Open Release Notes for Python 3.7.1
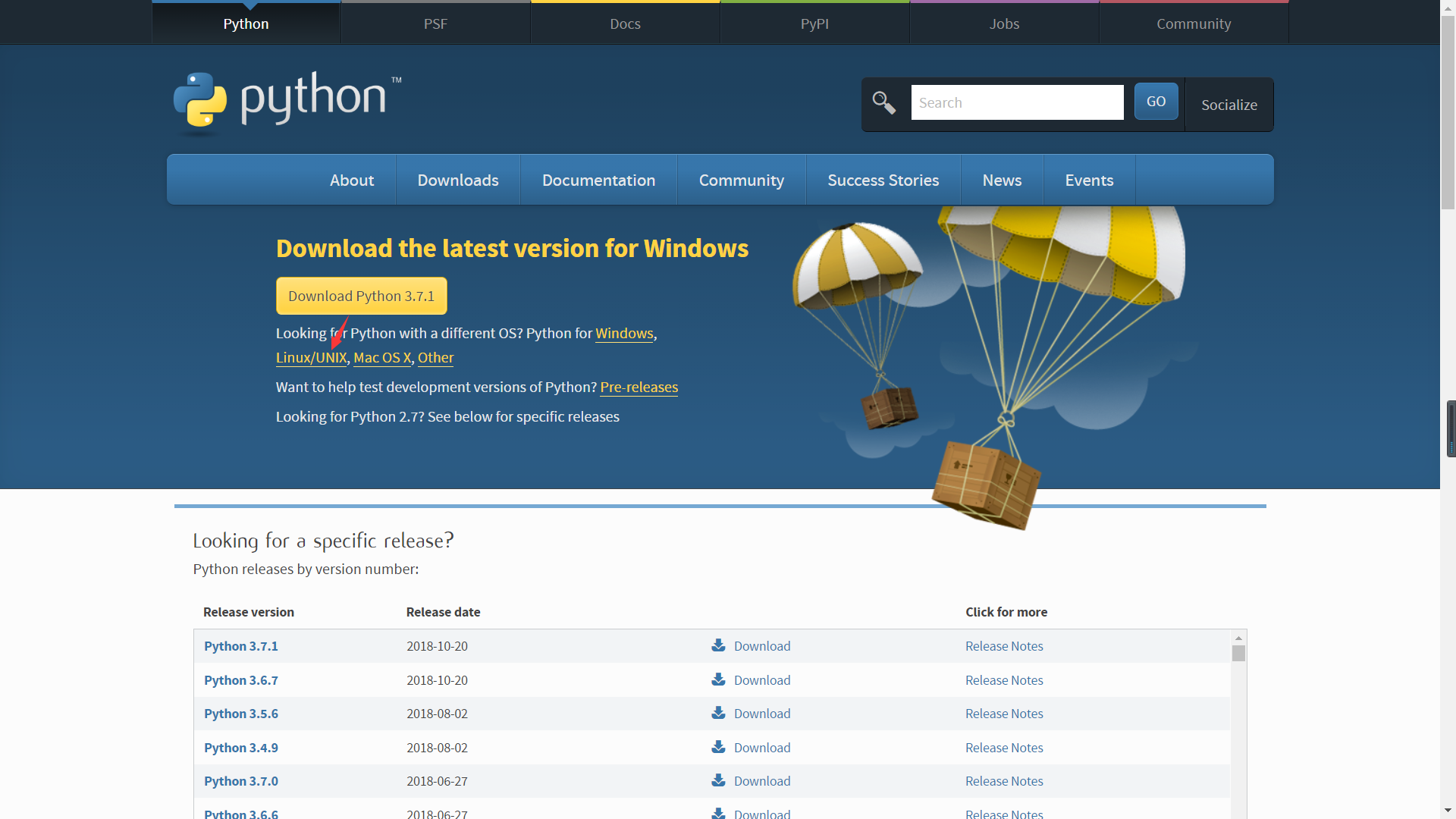Image resolution: width=1456 pixels, height=819 pixels. tap(1004, 646)
